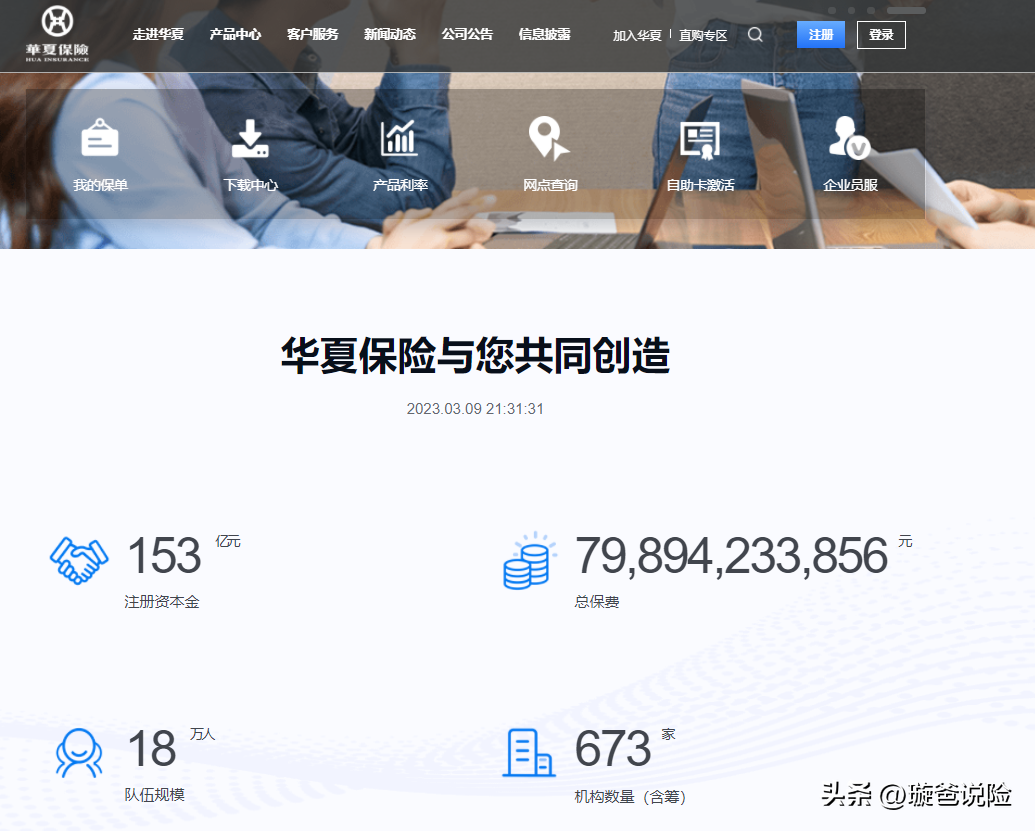1035x831 pixels.
Task: Follow the 加入华夏 link
Action: [x=637, y=36]
